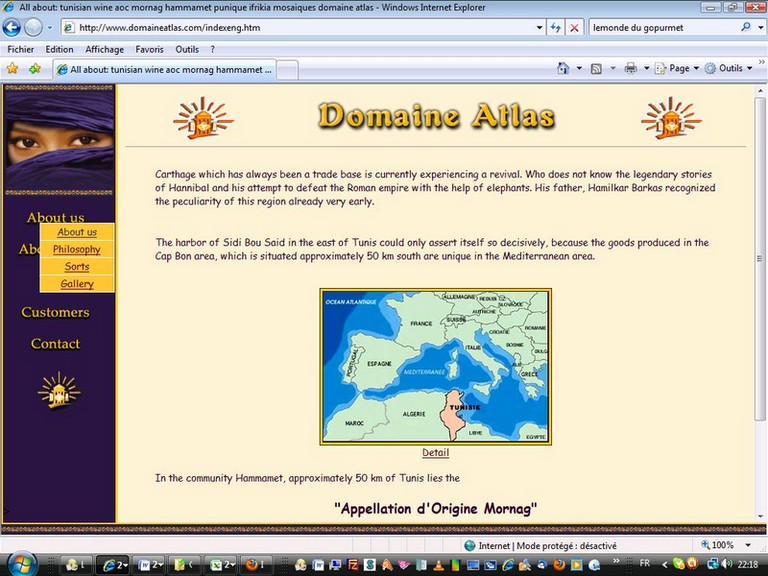This screenshot has width=768, height=576.
Task: Click the Stop loading X icon
Action: pos(574,27)
